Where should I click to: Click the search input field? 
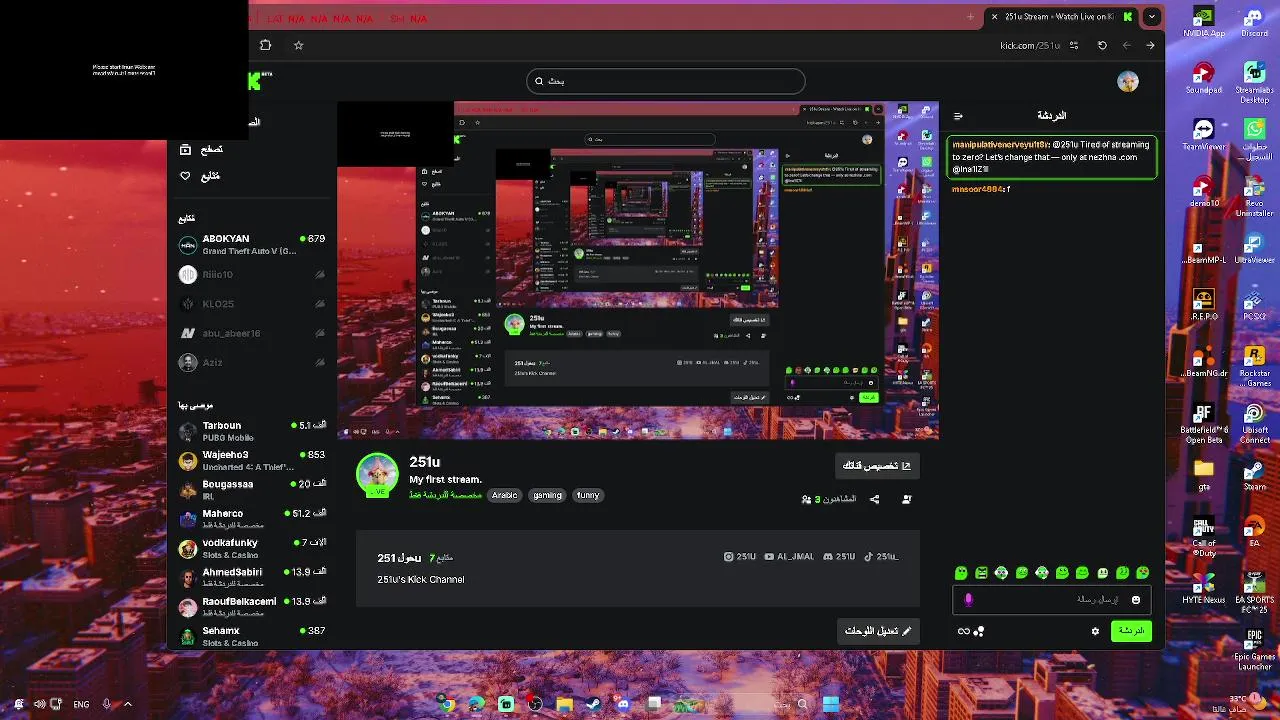tap(666, 81)
